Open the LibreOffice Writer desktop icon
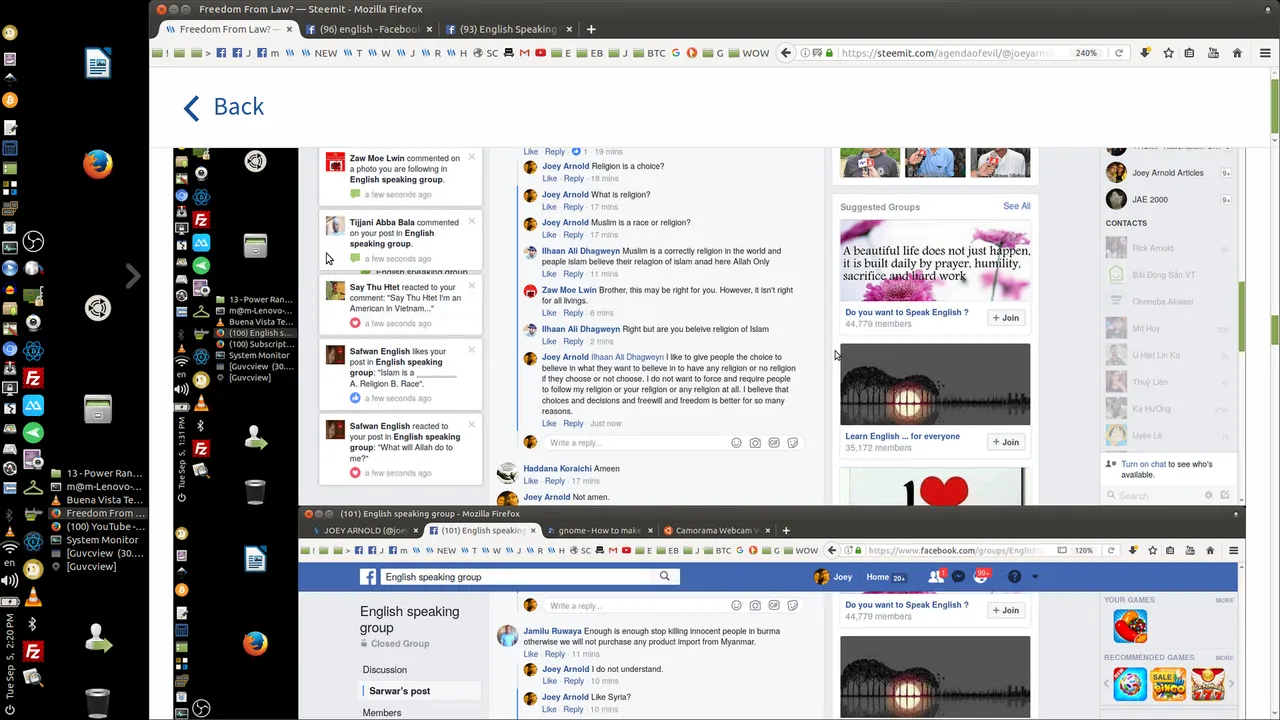The width and height of the screenshot is (1280, 720). pos(98,65)
